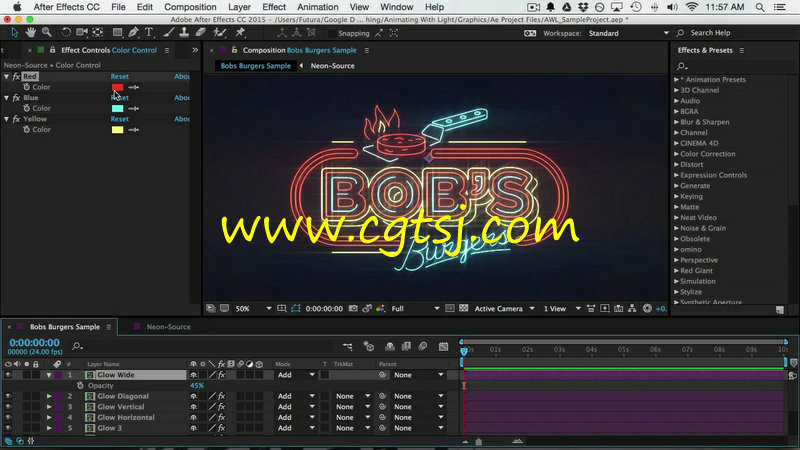Open the Animation menu
The image size is (800, 450).
pyautogui.click(x=318, y=7)
